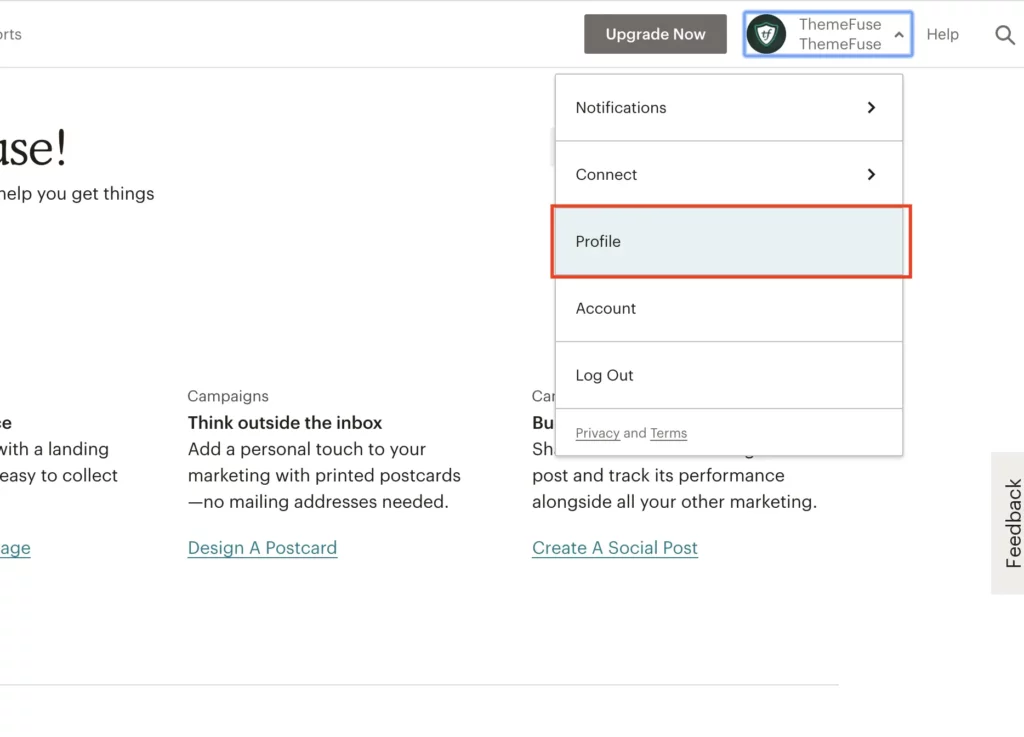This screenshot has height=737, width=1024.
Task: Click the ThemeFuse shield avatar icon
Action: pos(766,33)
